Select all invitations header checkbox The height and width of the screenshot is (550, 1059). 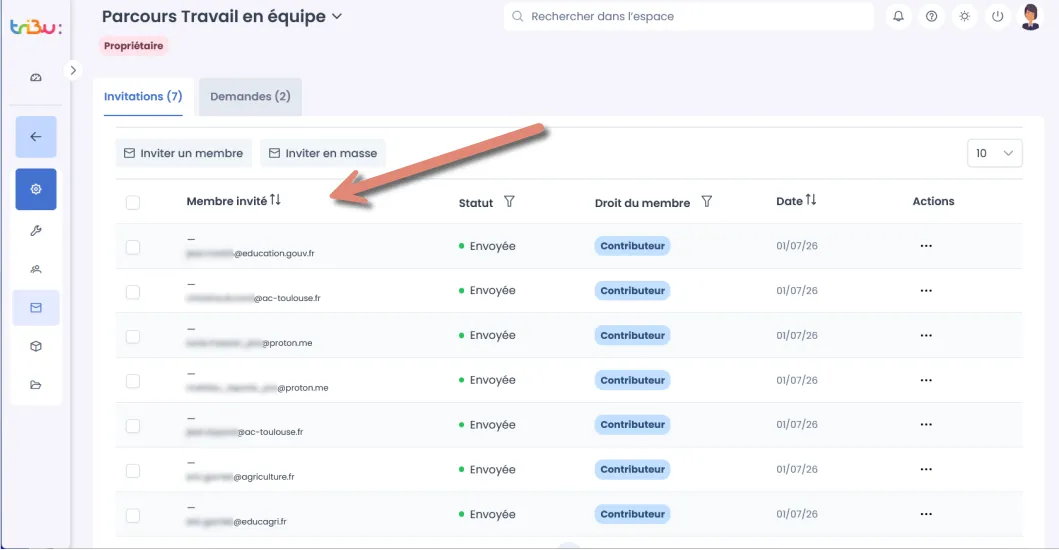pos(133,202)
